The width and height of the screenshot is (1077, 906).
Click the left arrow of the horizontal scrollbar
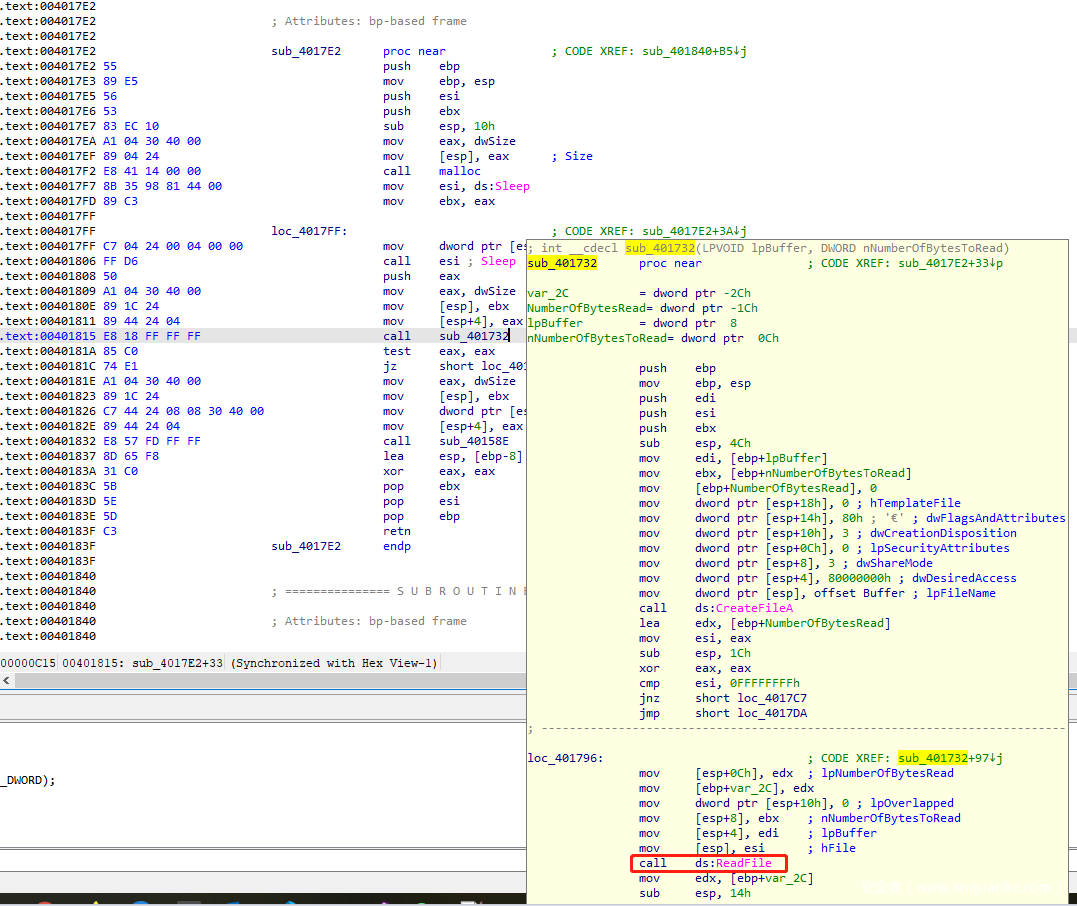coord(6,681)
